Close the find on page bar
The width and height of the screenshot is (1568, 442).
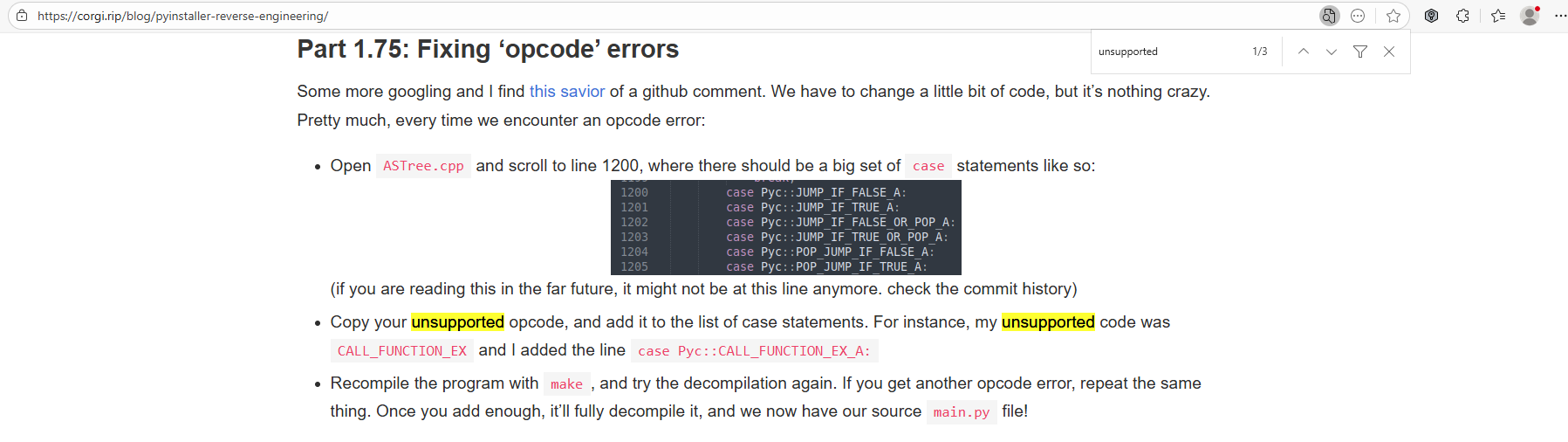click(1389, 52)
